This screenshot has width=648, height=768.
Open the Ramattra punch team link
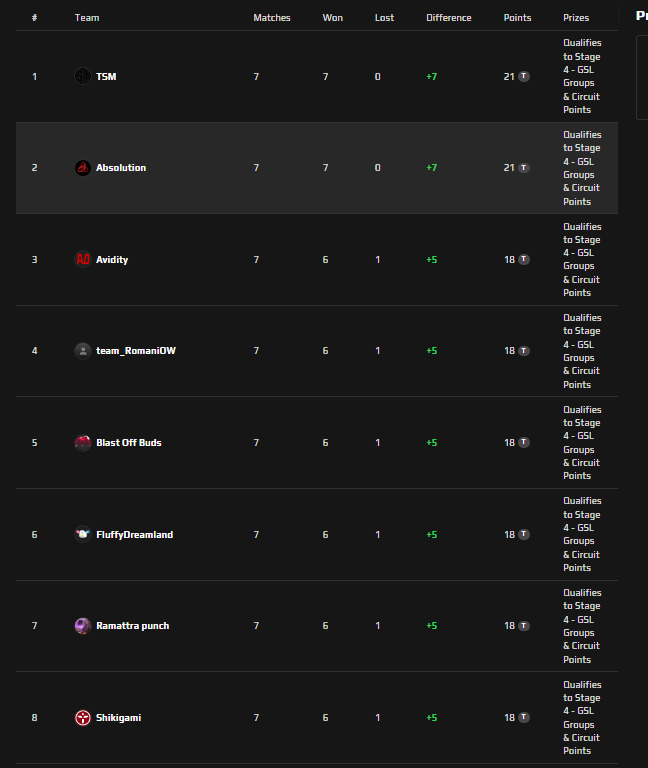pyautogui.click(x=132, y=626)
